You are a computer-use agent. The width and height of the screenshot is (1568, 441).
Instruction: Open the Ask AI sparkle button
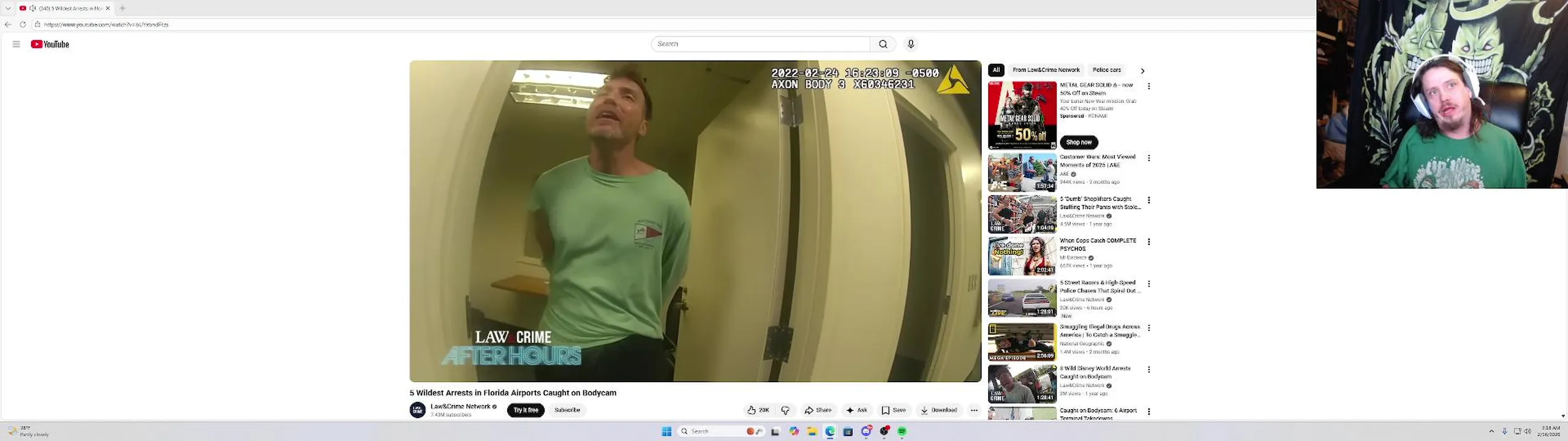click(x=856, y=410)
